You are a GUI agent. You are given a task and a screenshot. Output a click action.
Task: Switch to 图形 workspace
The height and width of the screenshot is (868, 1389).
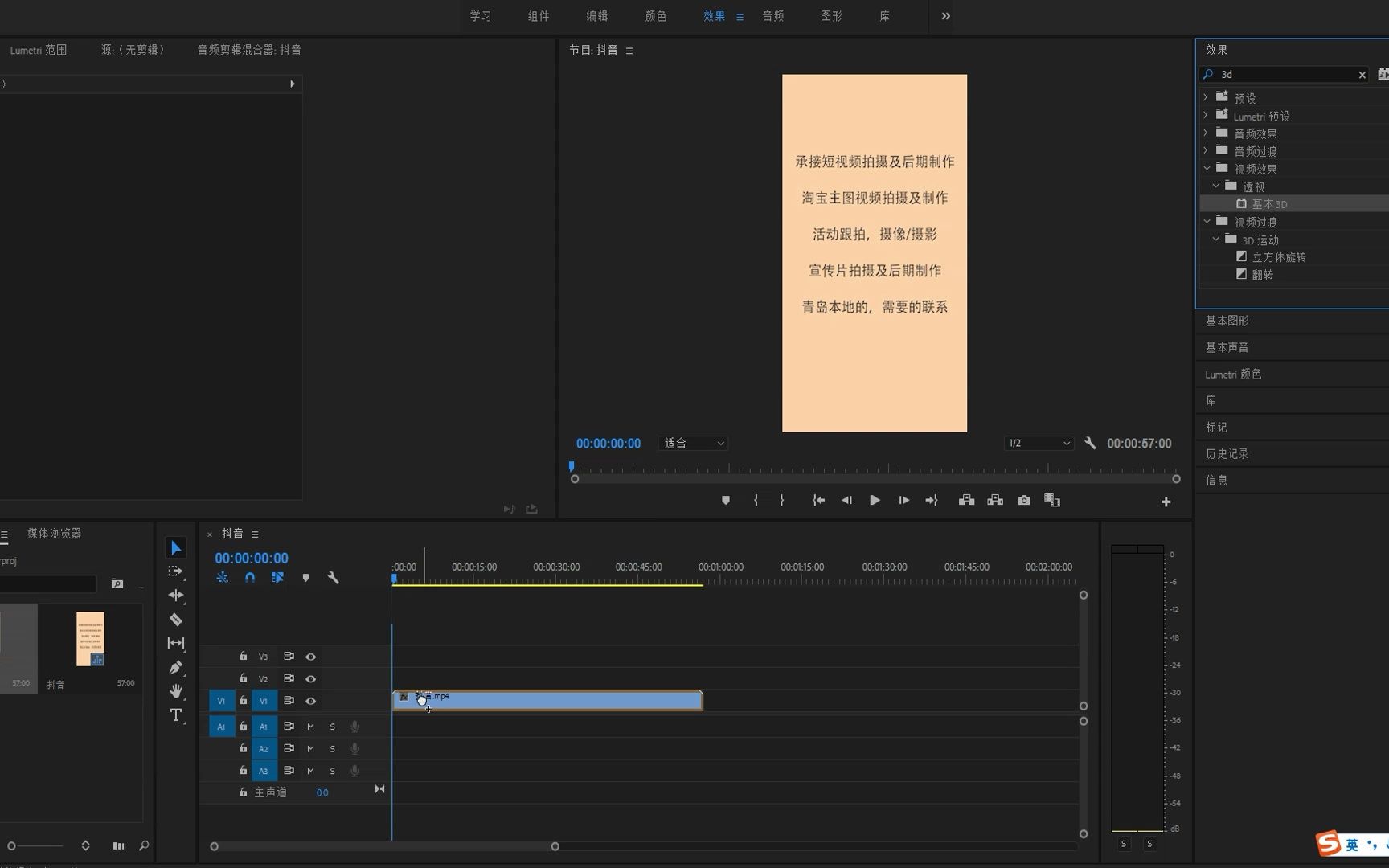click(x=832, y=16)
